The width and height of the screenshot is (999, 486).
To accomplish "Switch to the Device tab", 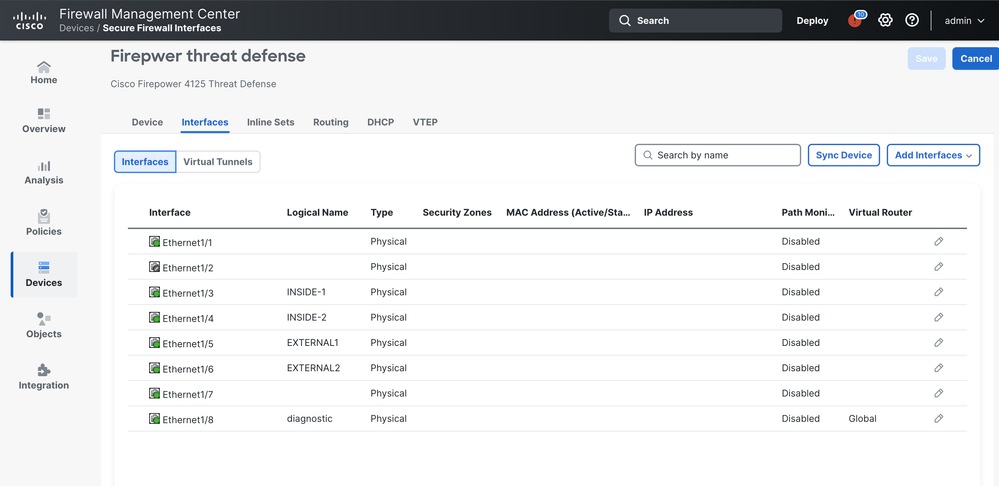I will pos(147,122).
